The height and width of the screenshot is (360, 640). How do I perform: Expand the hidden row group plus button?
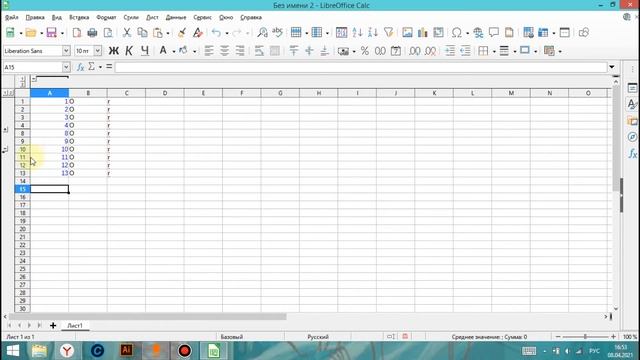(x=5, y=129)
